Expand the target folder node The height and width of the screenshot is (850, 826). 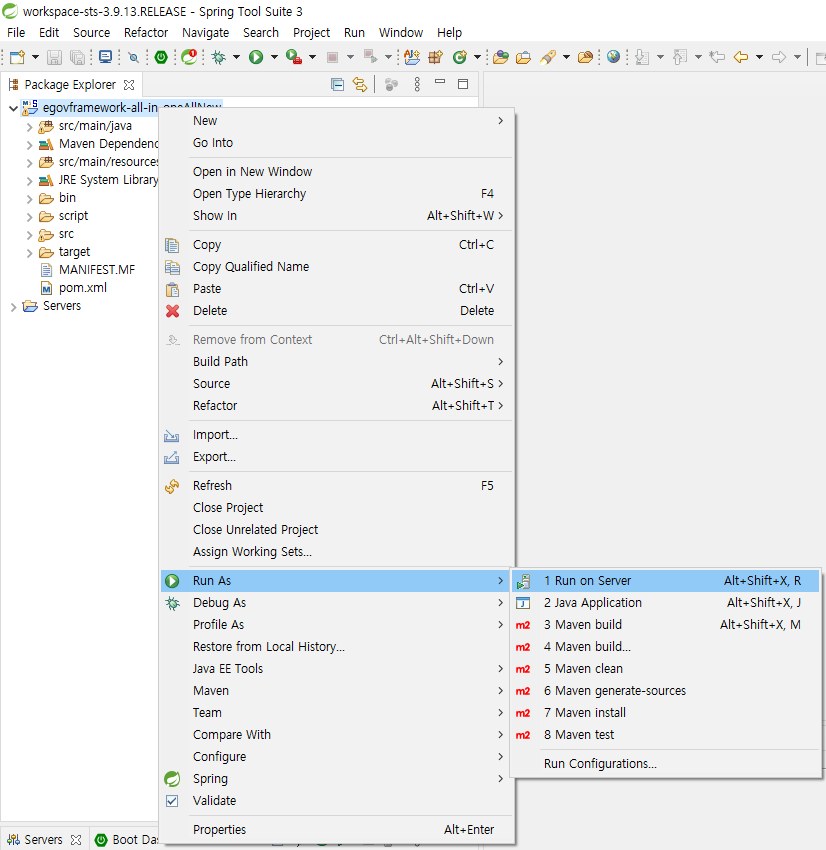pyautogui.click(x=29, y=253)
